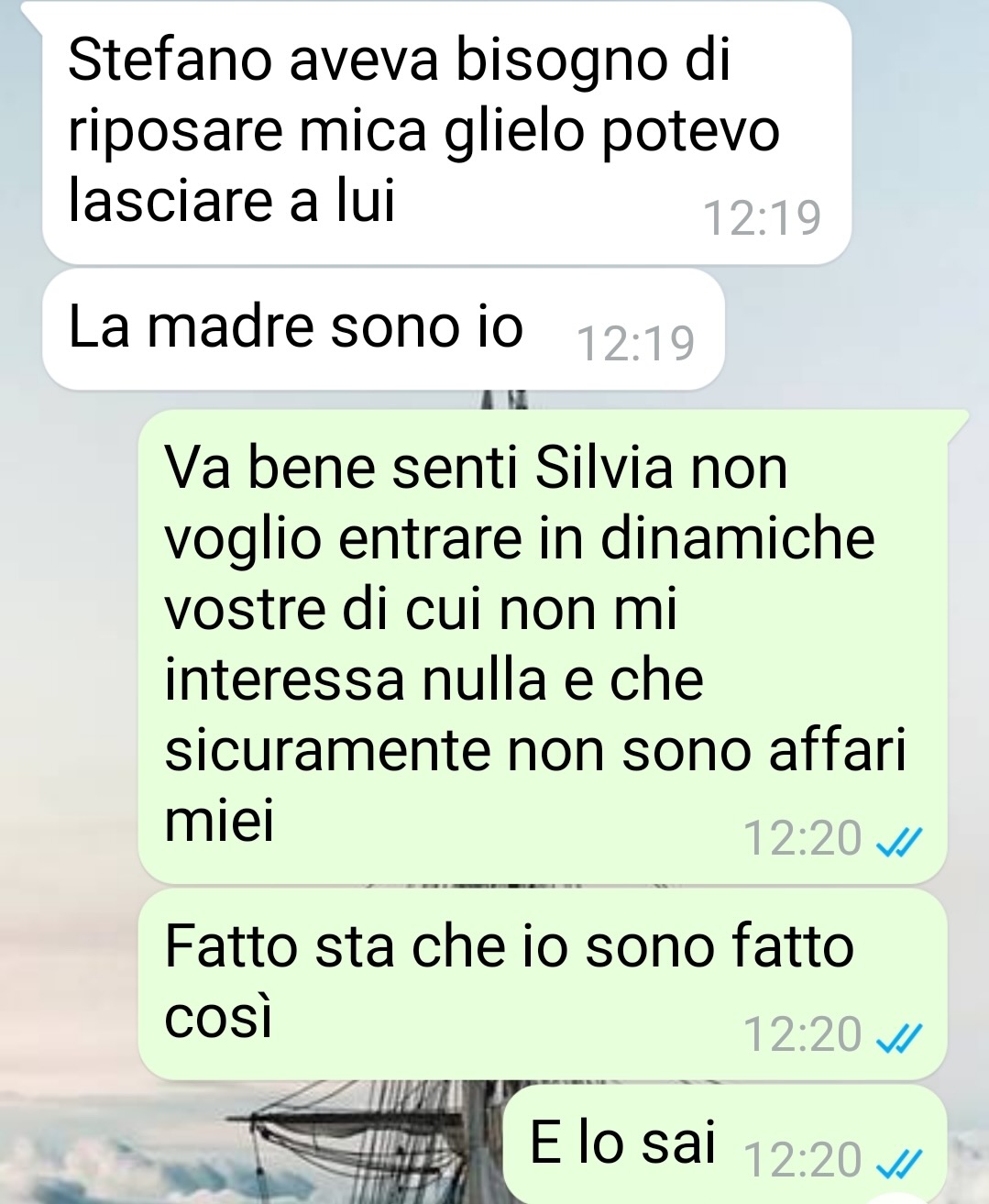
Task: Tap the 12:19 timestamp on the Stefano message
Action: point(762,218)
